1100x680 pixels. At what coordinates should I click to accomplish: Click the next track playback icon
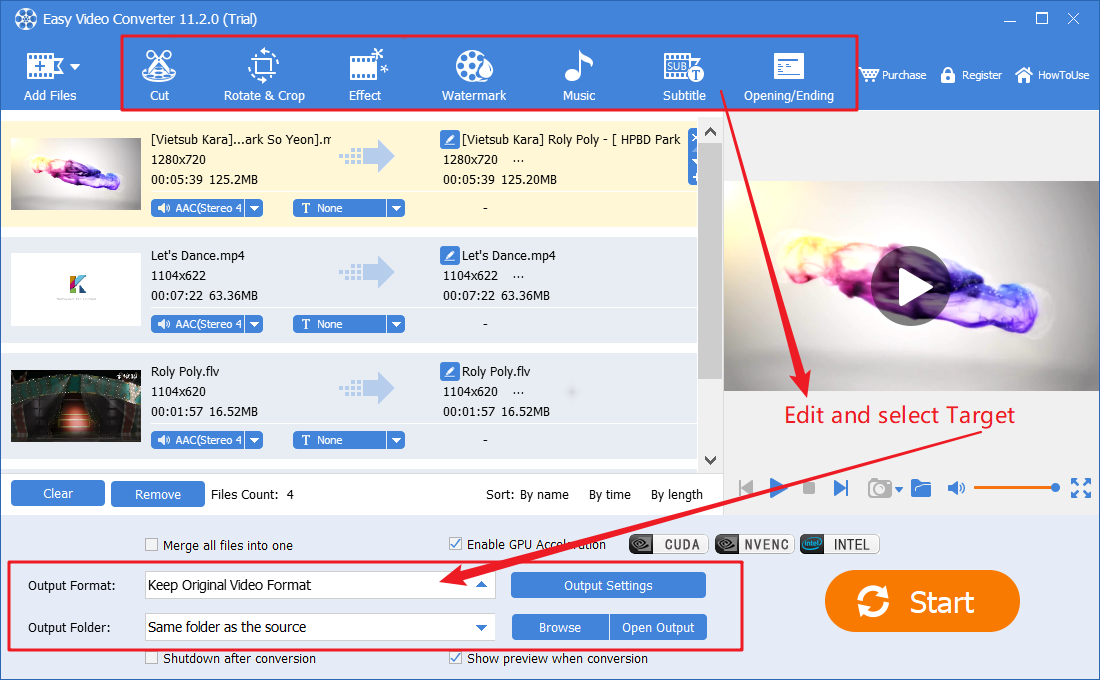click(841, 488)
